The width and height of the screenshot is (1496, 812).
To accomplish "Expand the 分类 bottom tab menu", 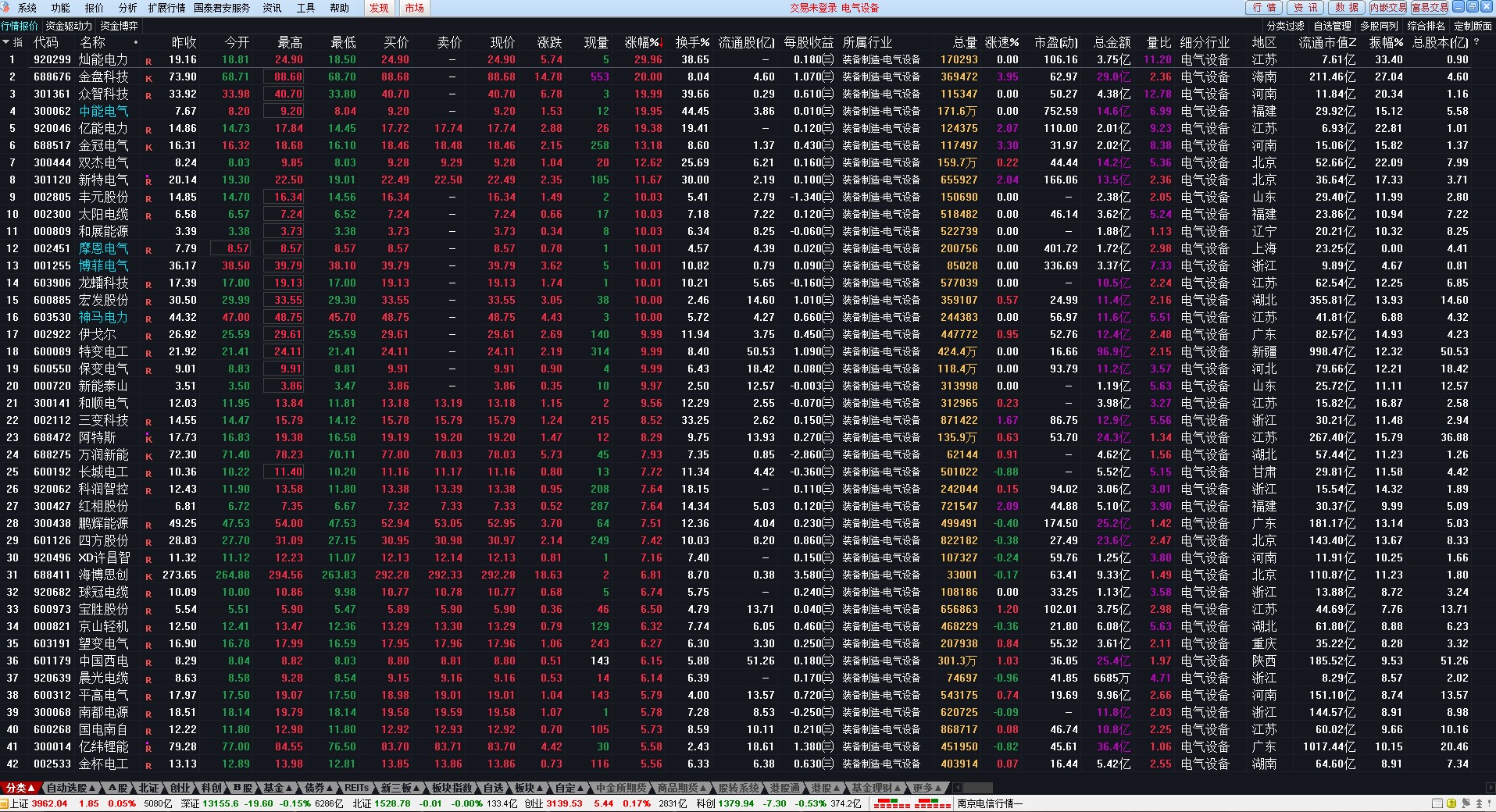I will click(32, 788).
